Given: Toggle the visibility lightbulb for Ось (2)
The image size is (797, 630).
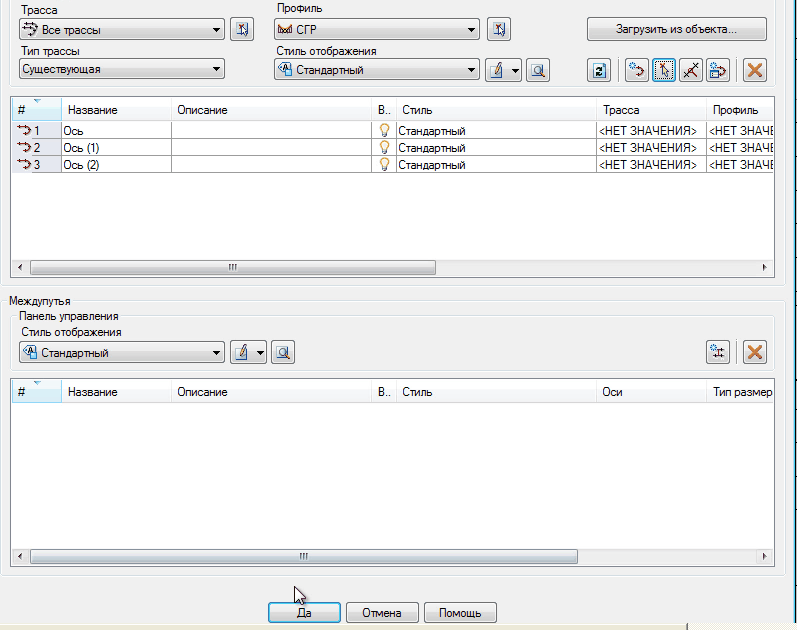Looking at the screenshot, I should [x=383, y=164].
